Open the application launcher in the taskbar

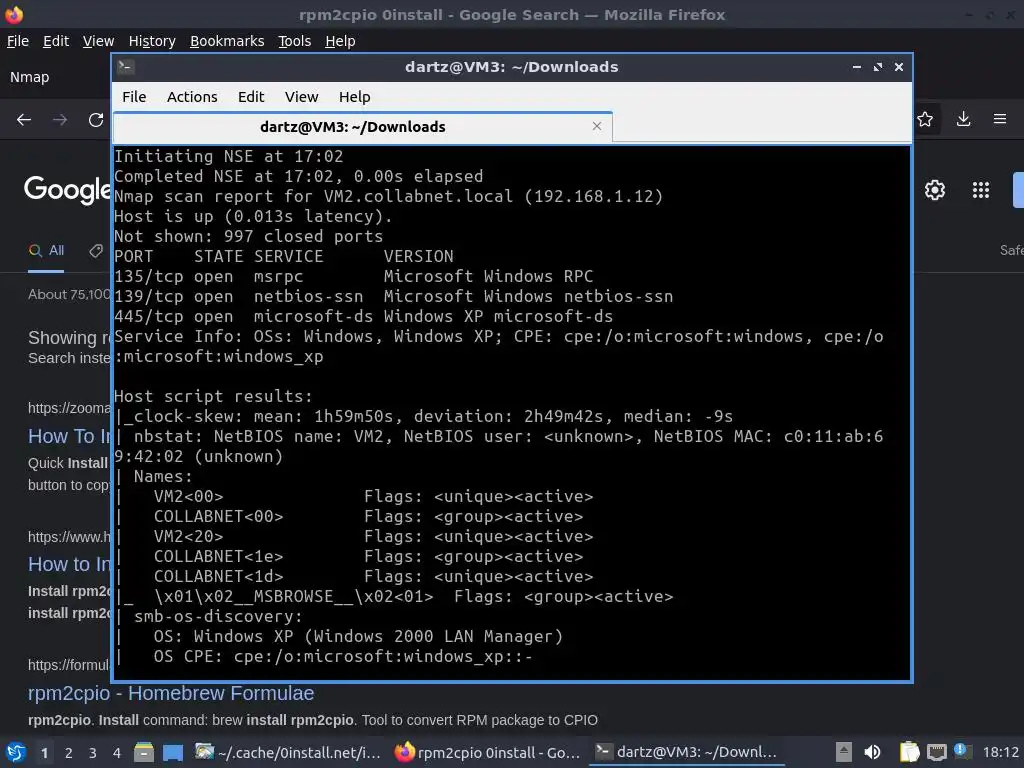point(16,752)
